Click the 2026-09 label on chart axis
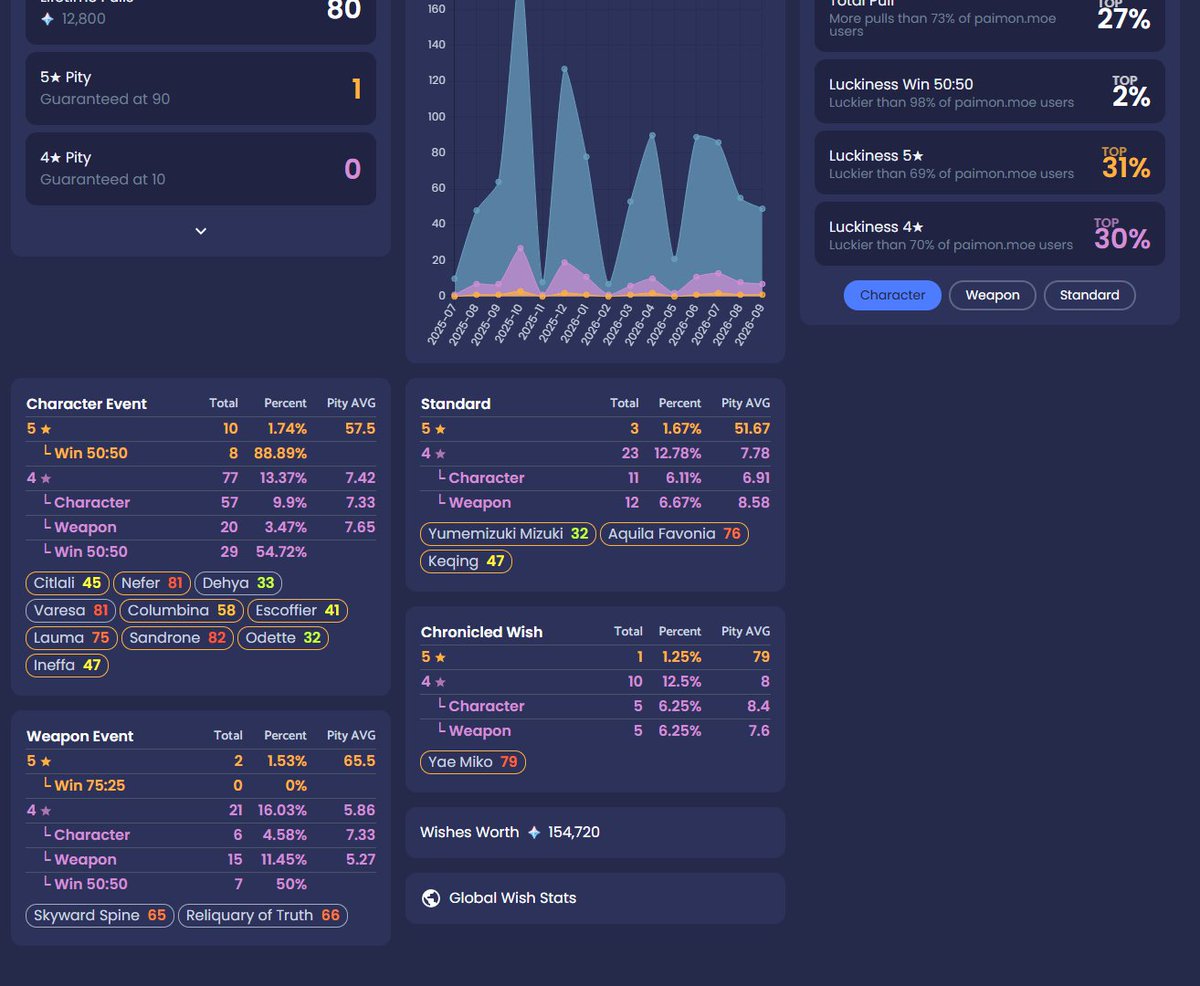Viewport: 1200px width, 986px height. click(x=749, y=325)
